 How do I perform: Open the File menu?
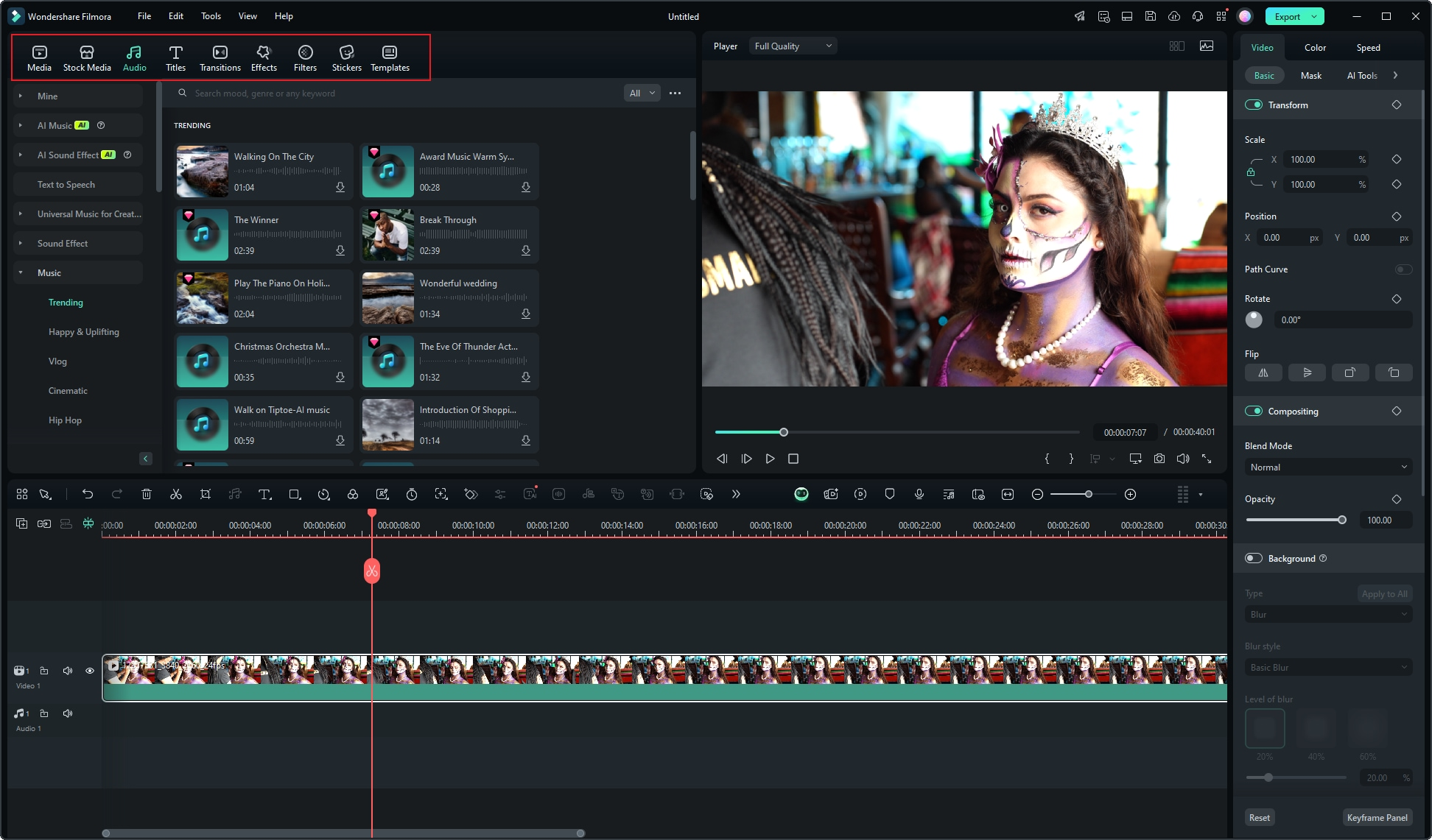pyautogui.click(x=144, y=15)
